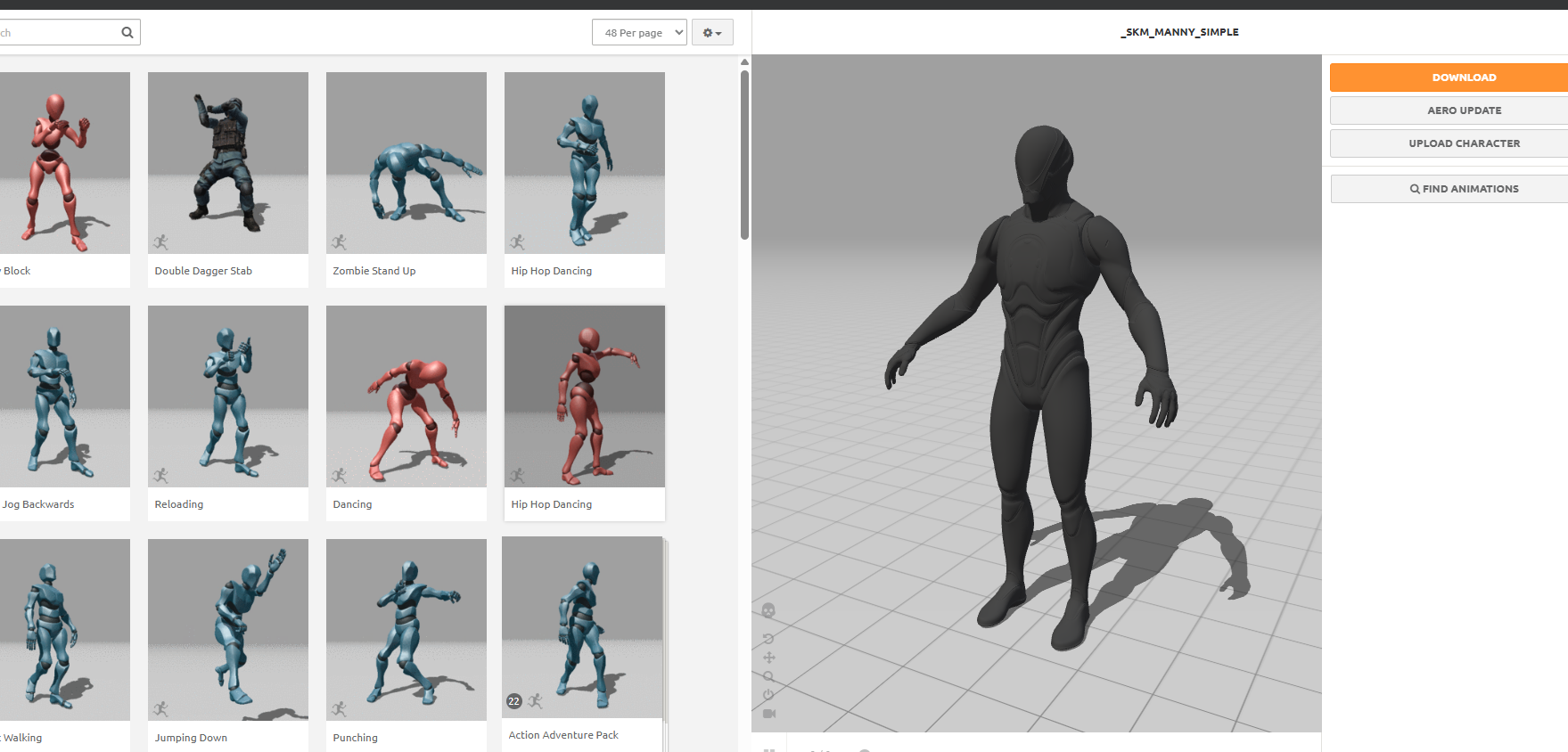Click the orange Download button
The image size is (1568, 752).
[x=1449, y=78]
